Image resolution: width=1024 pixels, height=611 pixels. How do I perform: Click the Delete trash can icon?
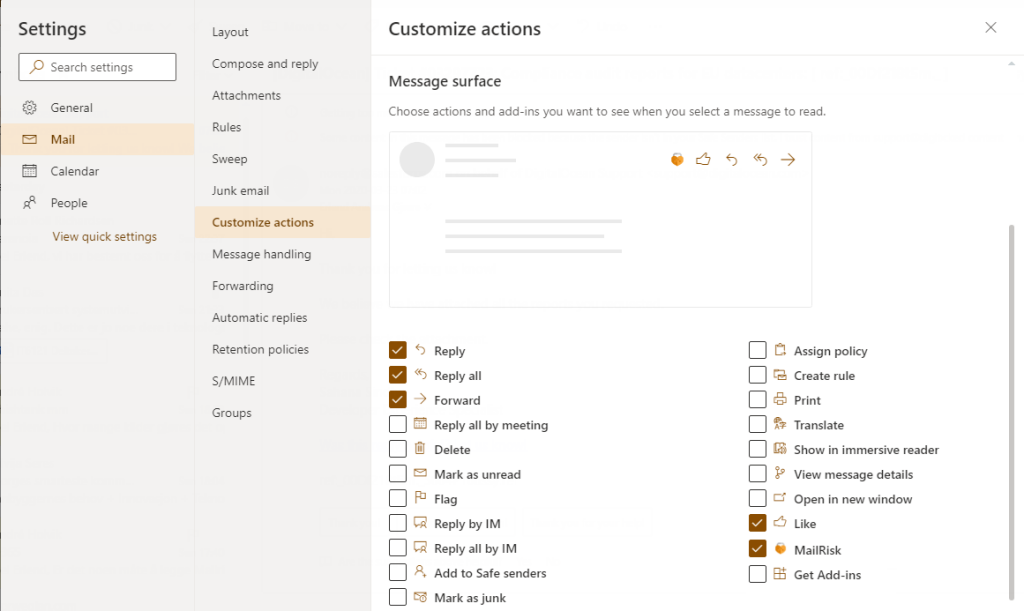420,450
